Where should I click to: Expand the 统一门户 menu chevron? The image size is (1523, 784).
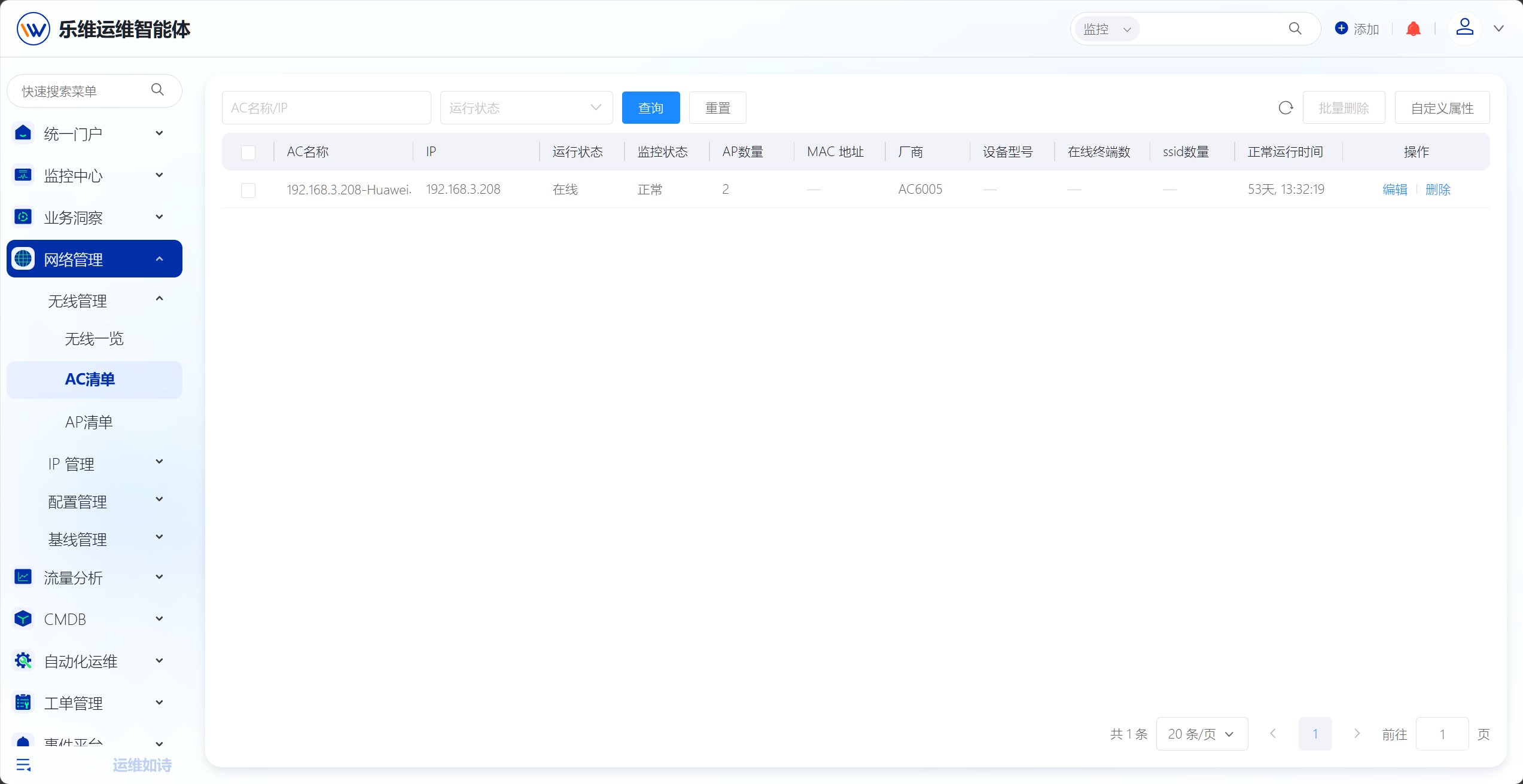159,133
